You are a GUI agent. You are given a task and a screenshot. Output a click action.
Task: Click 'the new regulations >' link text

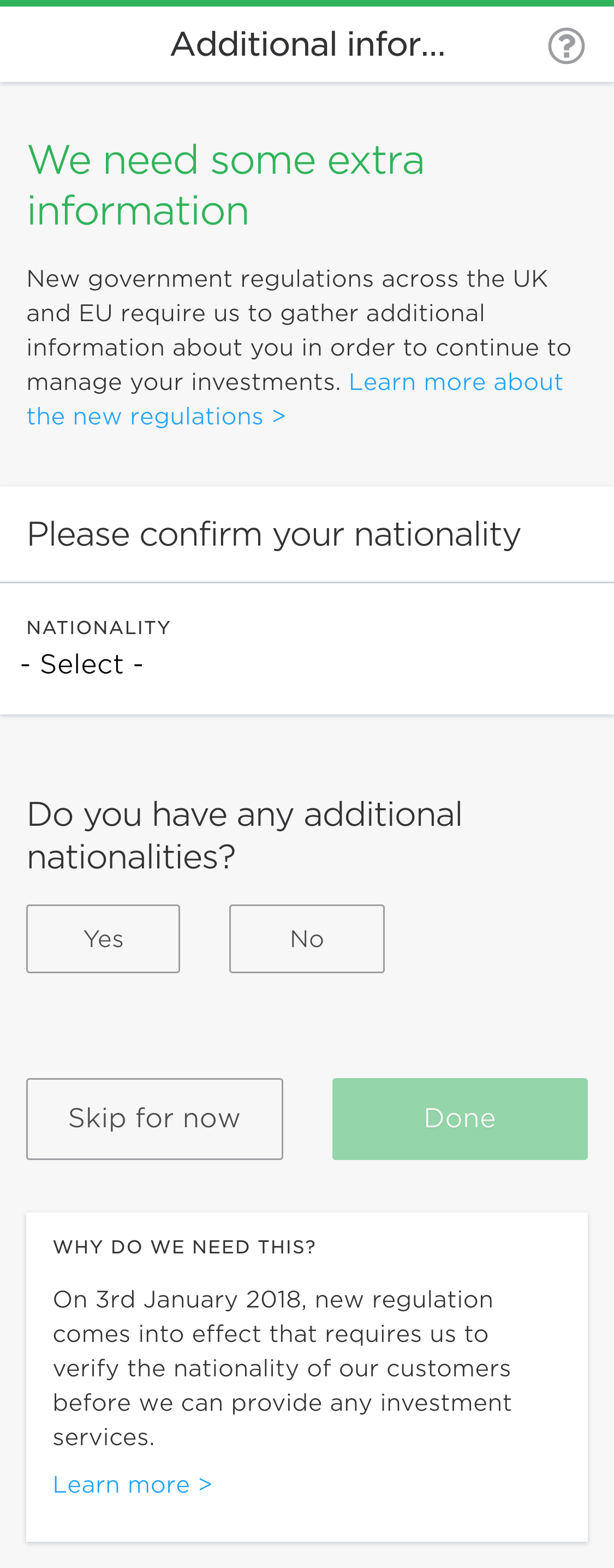tap(156, 417)
